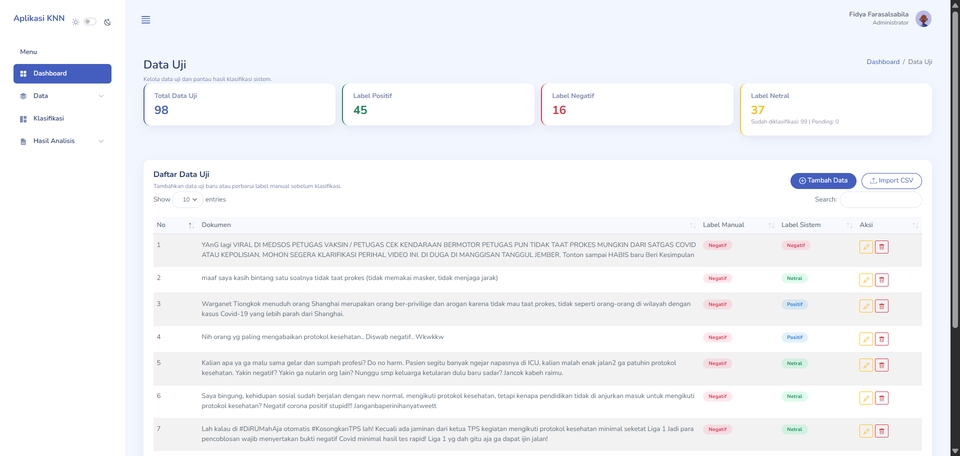This screenshot has height=456, width=960.
Task: Open the entries per page dropdown
Action: 187,200
